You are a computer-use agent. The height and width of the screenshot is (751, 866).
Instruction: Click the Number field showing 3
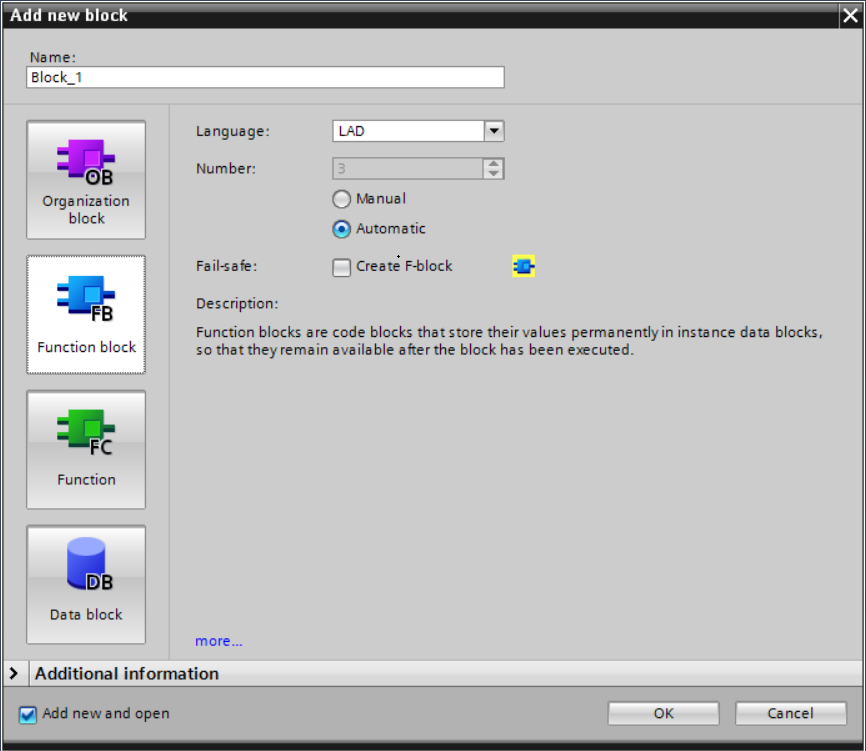[x=408, y=168]
